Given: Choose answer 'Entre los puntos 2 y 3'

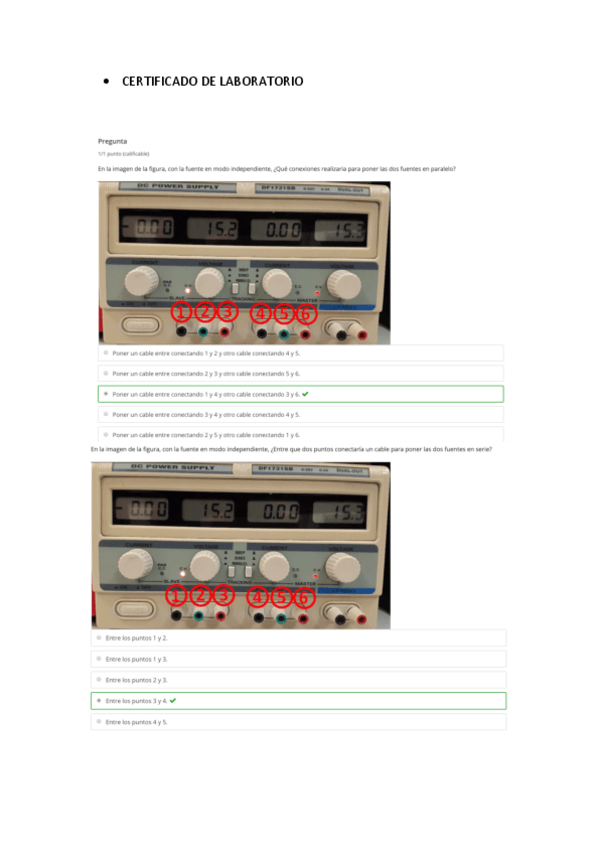Looking at the screenshot, I should (298, 680).
